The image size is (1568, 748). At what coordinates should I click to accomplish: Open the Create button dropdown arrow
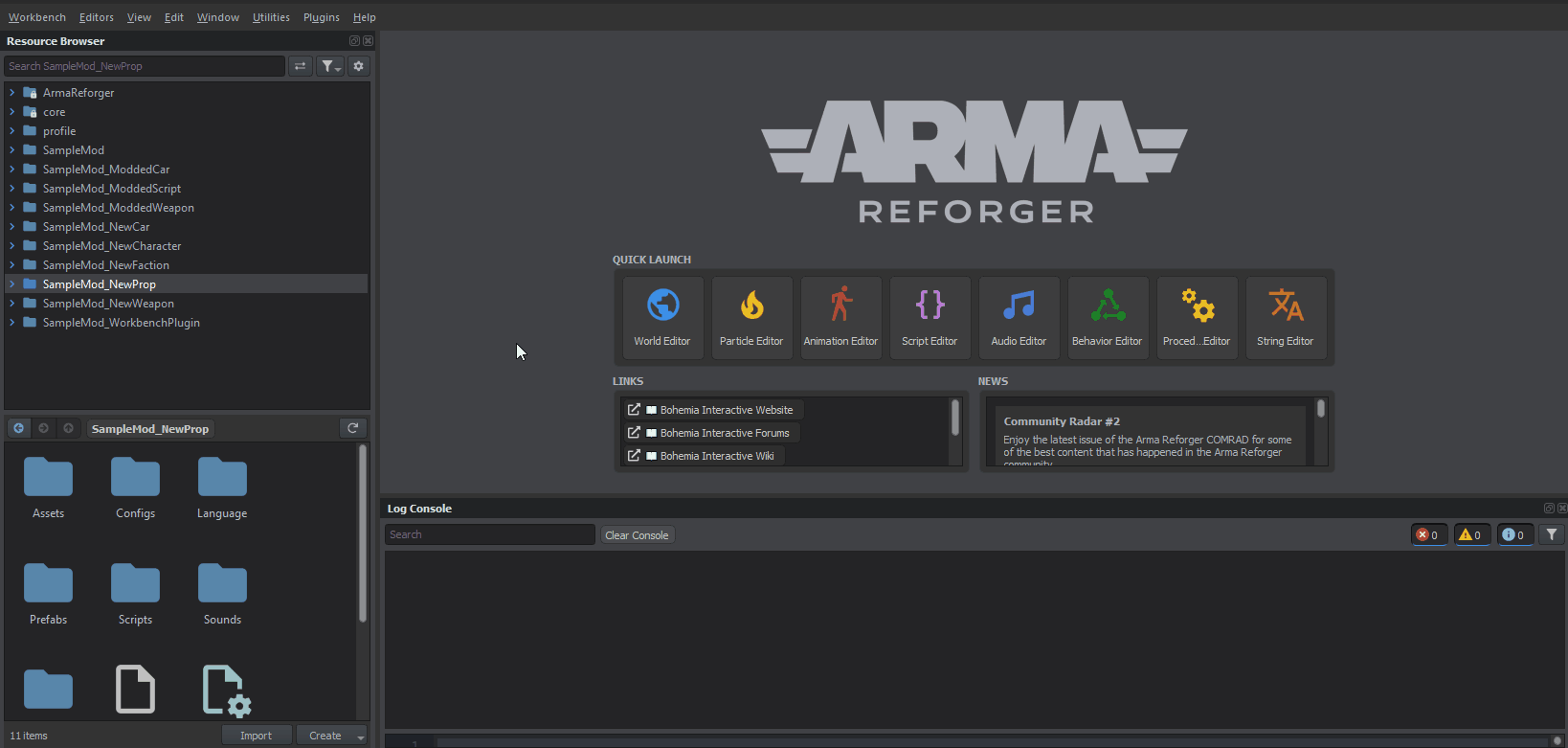tap(361, 736)
